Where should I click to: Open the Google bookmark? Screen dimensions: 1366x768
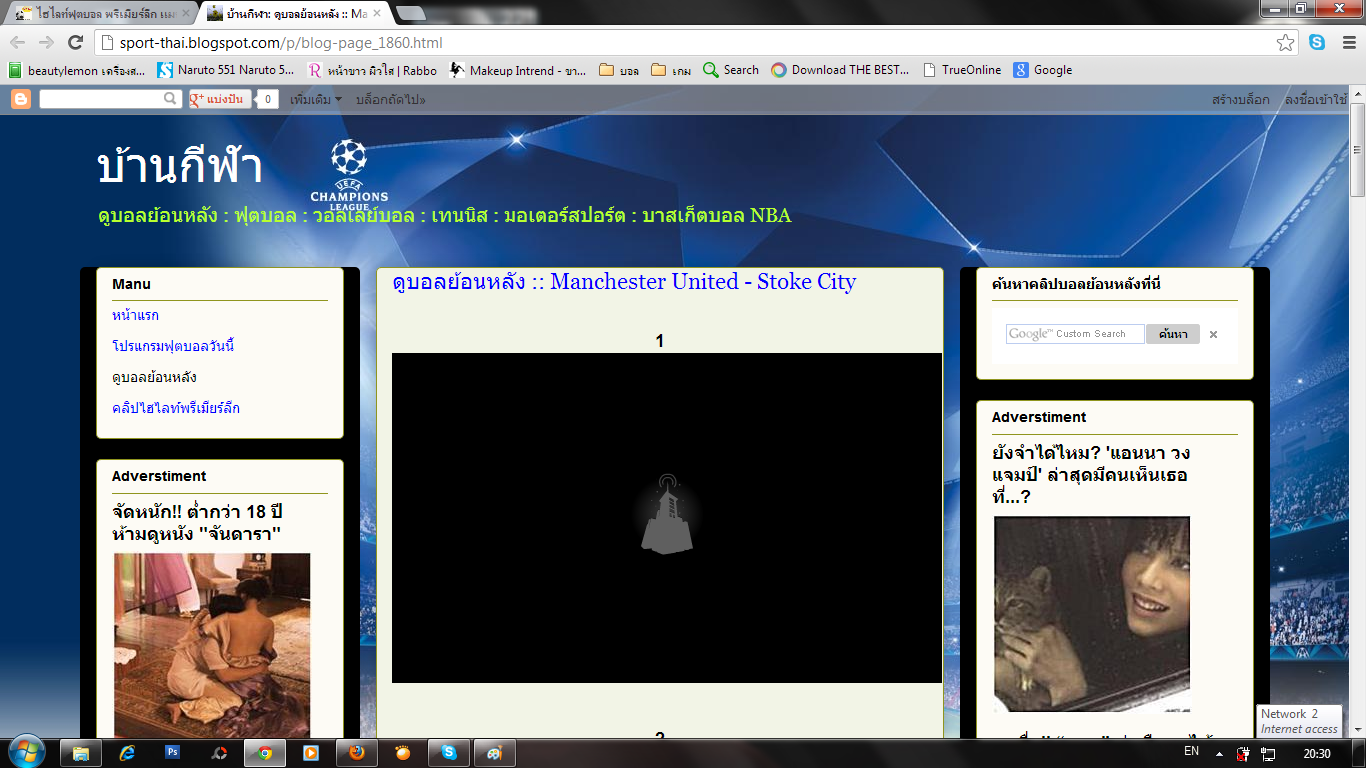pyautogui.click(x=1042, y=70)
